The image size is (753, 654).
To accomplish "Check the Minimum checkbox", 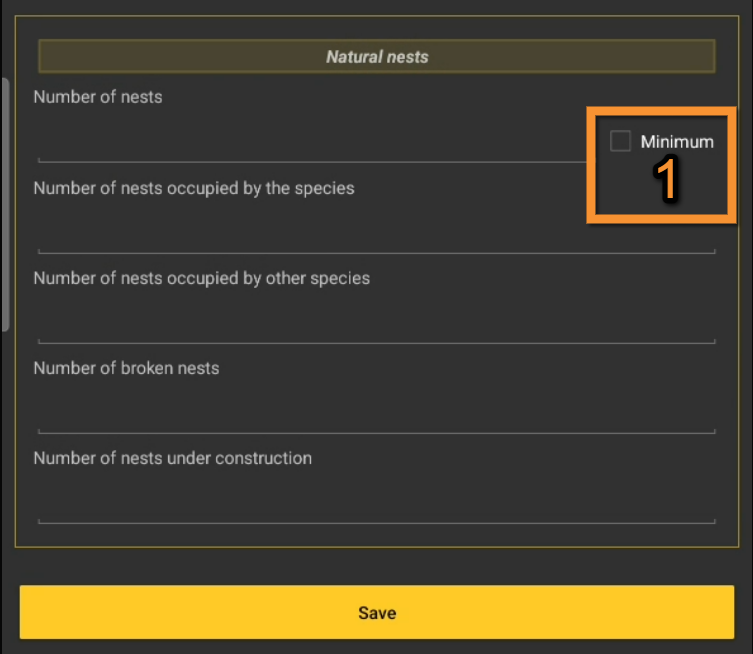I will point(620,141).
